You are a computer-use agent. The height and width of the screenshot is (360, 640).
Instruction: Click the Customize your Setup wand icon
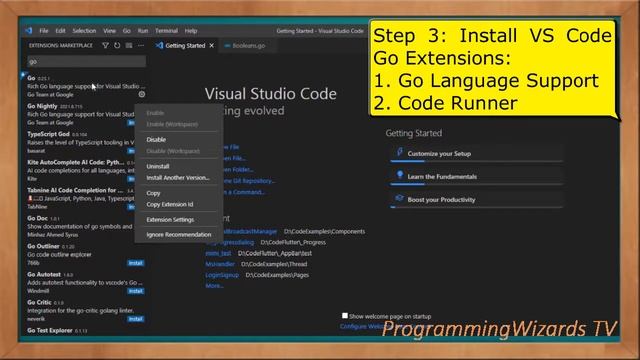400,153
